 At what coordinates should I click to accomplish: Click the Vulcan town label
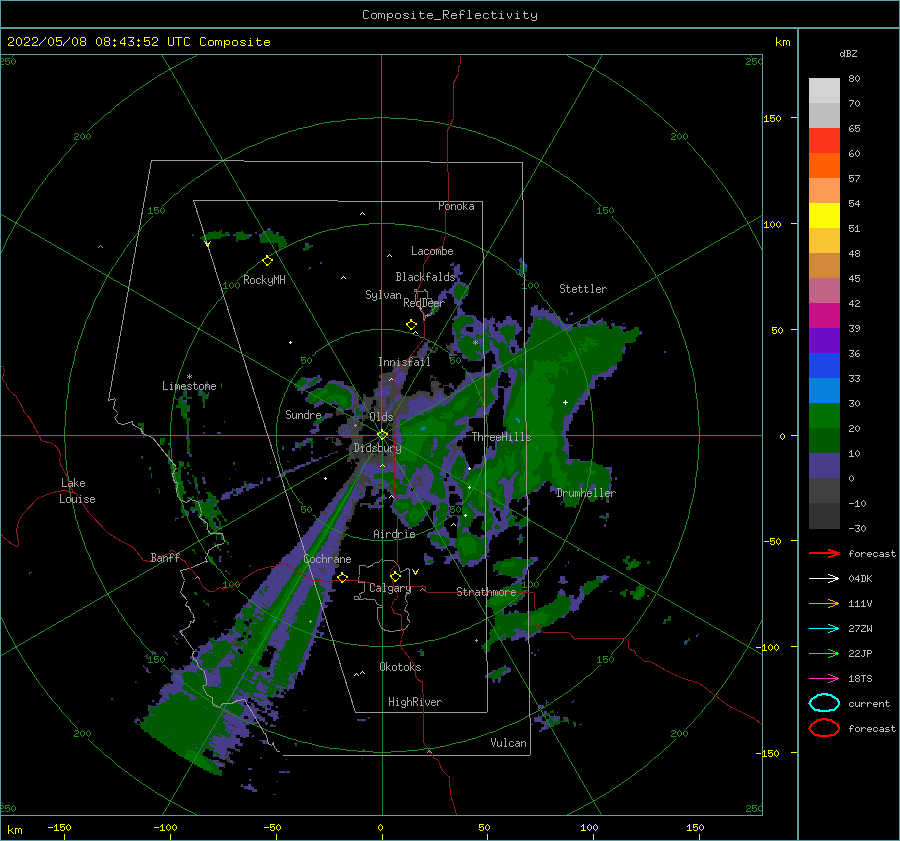click(x=509, y=743)
